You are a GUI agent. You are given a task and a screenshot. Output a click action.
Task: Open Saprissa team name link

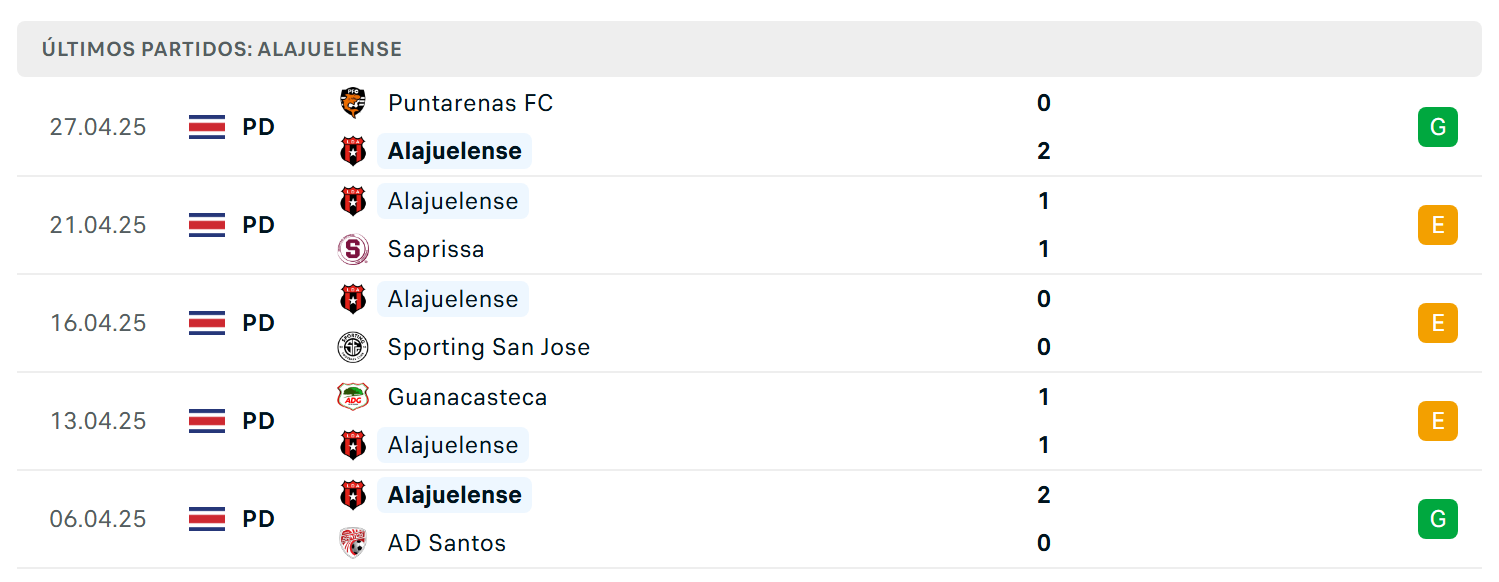click(436, 249)
